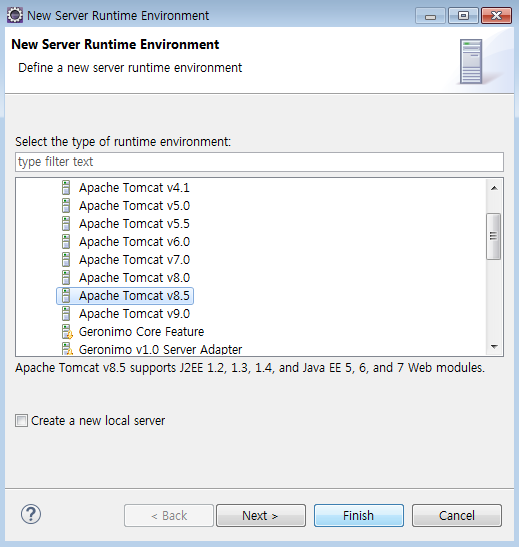Select Geronimo v1.0 Server Adapter
This screenshot has width=519, height=547.
[x=160, y=349]
